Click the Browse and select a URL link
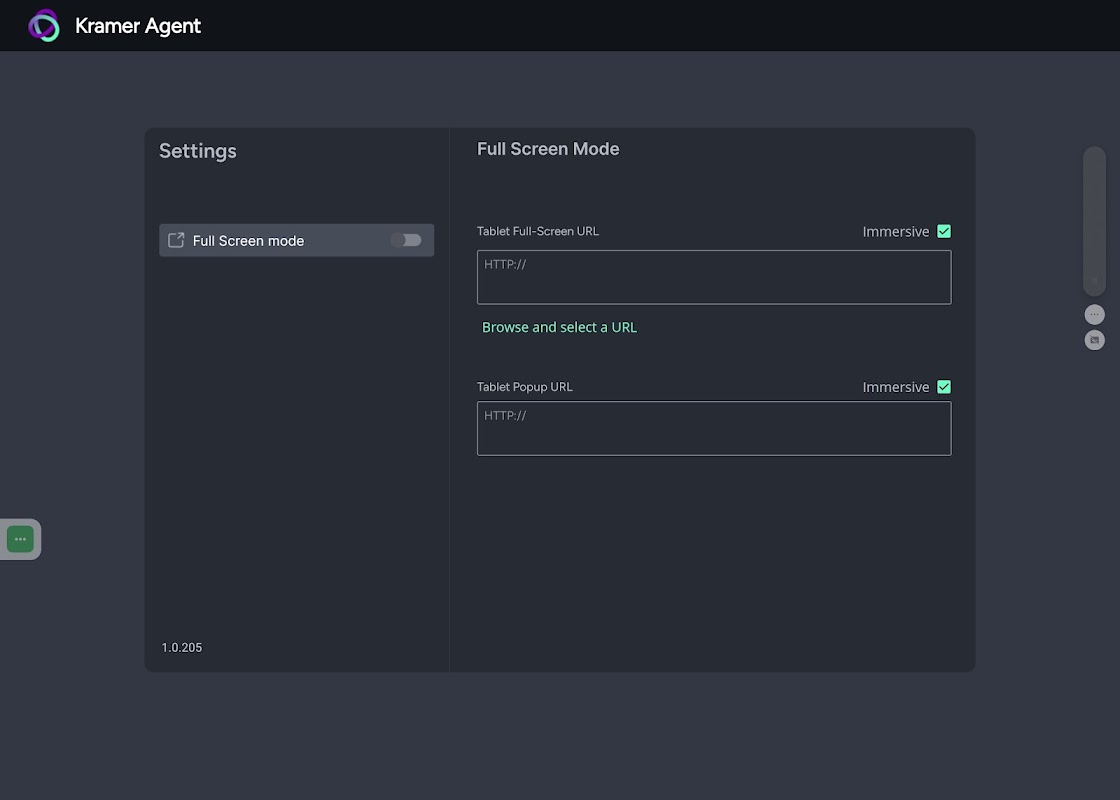Image resolution: width=1120 pixels, height=800 pixels. 559,327
